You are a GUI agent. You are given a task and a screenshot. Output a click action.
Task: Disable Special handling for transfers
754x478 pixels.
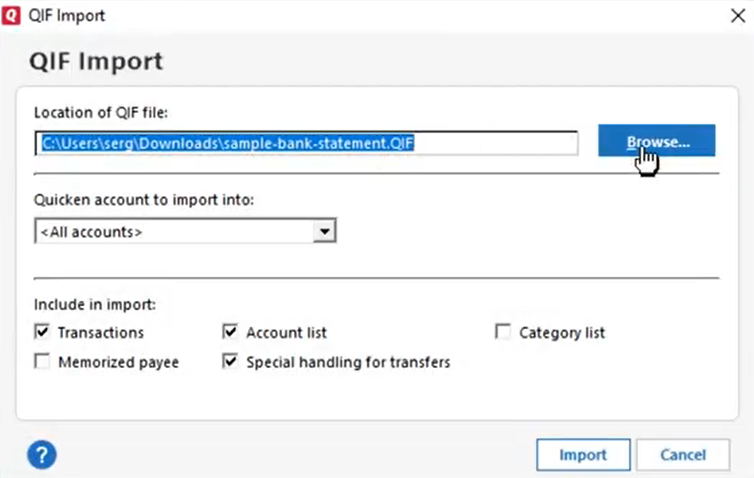coord(230,361)
